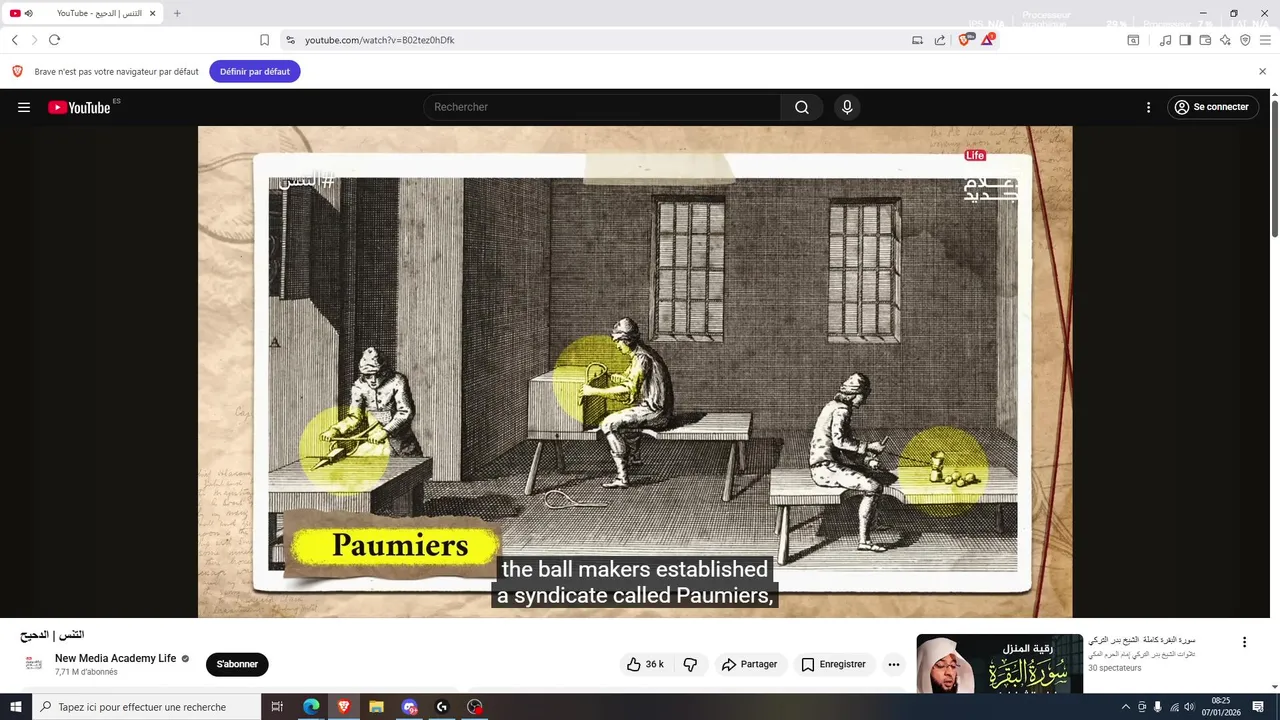1280x720 pixels.
Task: Click Se connecter to sign in
Action: 1212,107
